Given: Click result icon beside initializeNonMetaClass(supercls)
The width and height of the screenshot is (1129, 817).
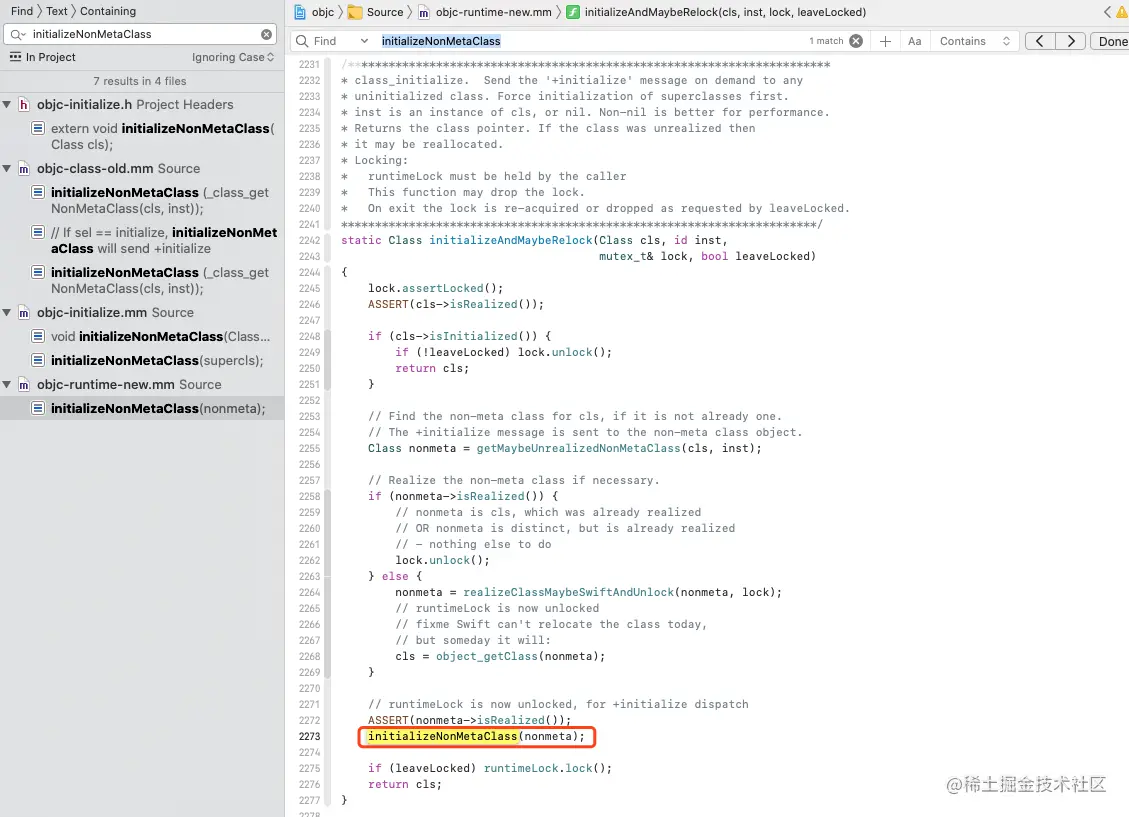Looking at the screenshot, I should [38, 360].
